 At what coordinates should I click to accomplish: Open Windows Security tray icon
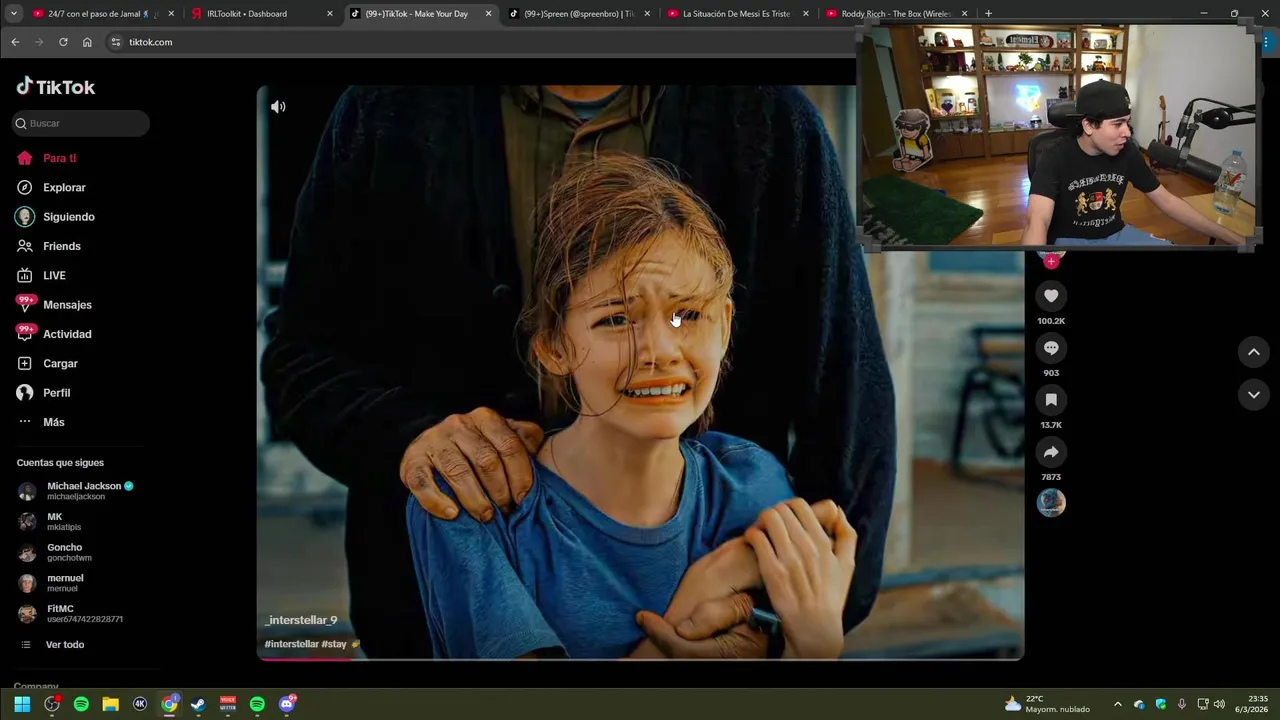coord(1161,704)
